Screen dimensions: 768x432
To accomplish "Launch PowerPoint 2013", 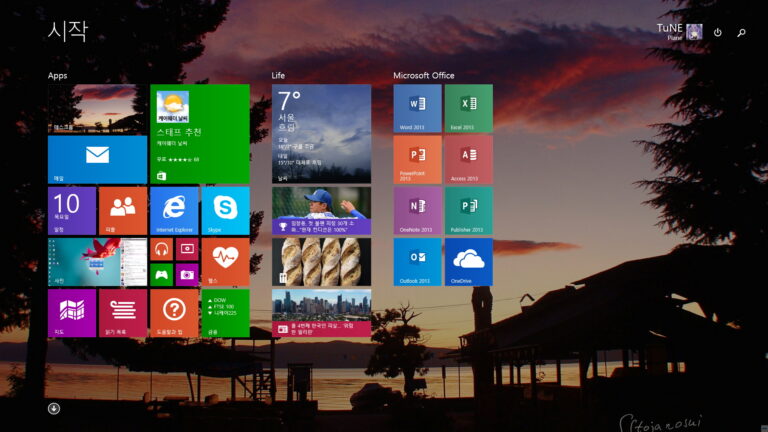I will click(x=417, y=160).
